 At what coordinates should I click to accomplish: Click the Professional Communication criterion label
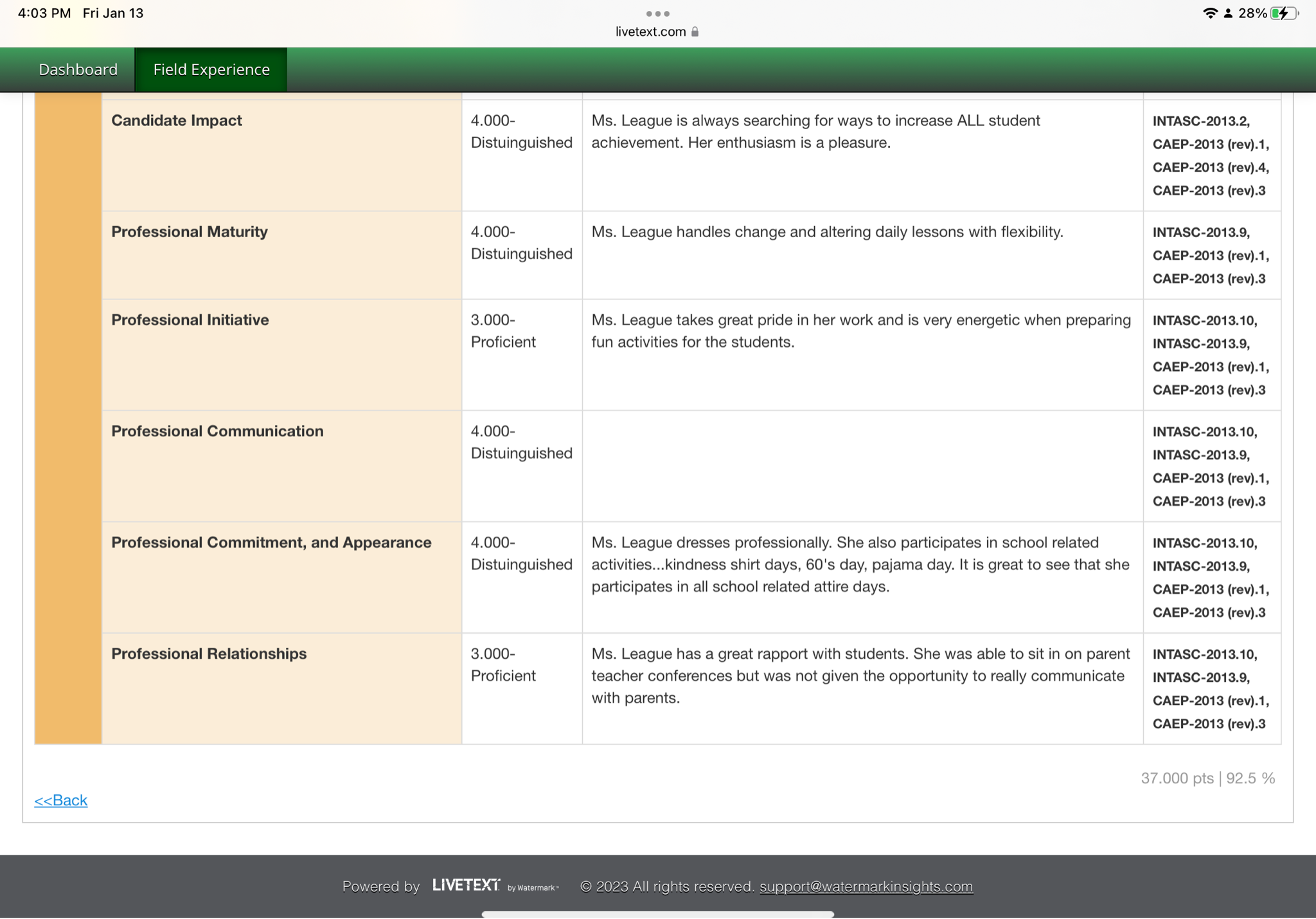point(217,431)
